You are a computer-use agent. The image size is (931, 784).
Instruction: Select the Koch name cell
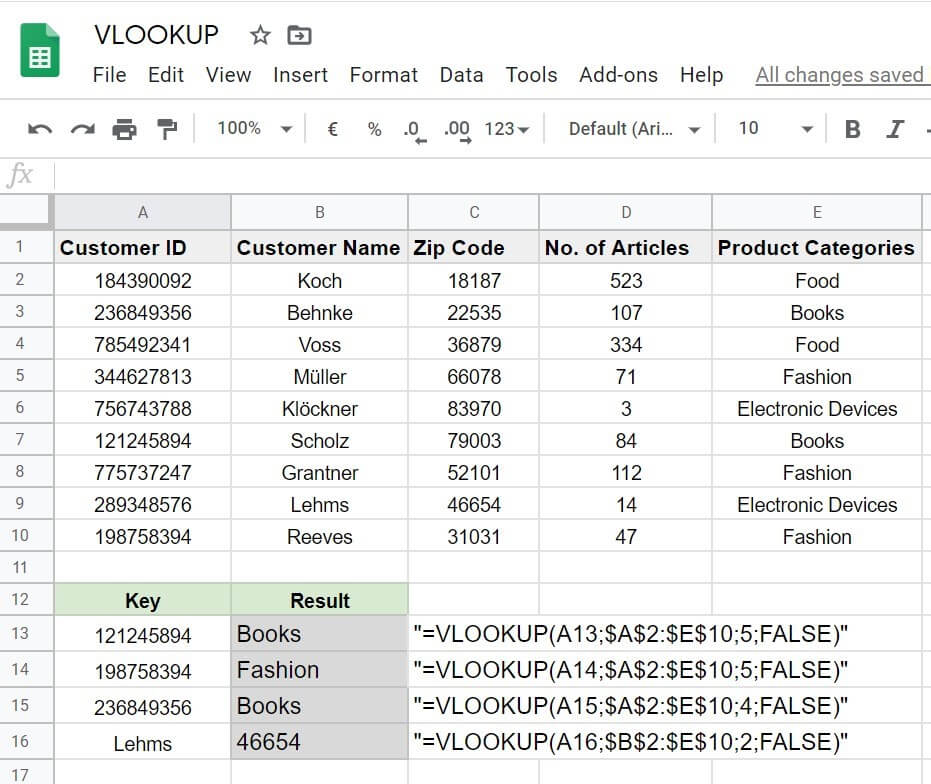click(319, 280)
